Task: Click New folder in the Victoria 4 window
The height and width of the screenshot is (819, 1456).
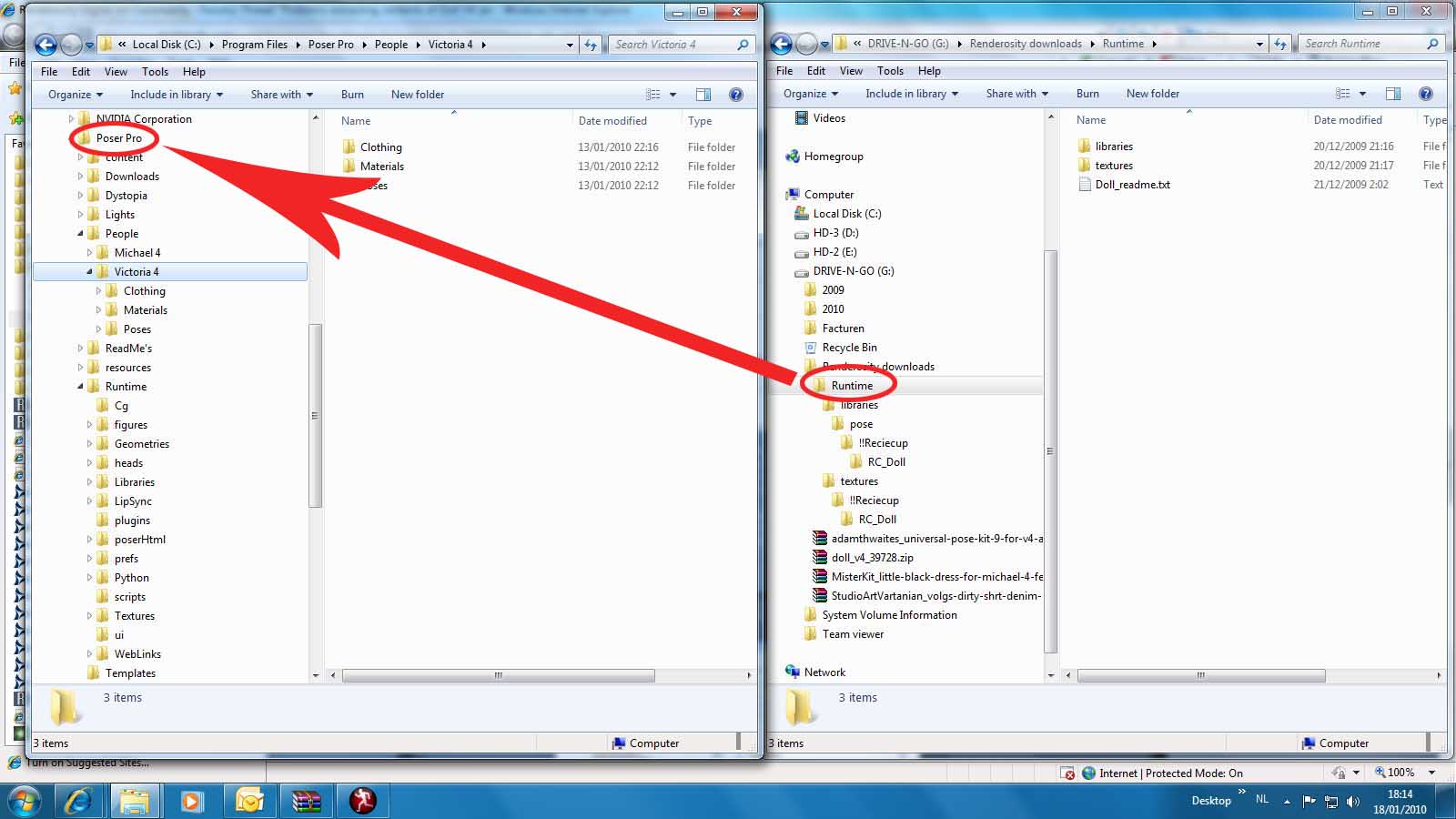Action: pos(418,95)
